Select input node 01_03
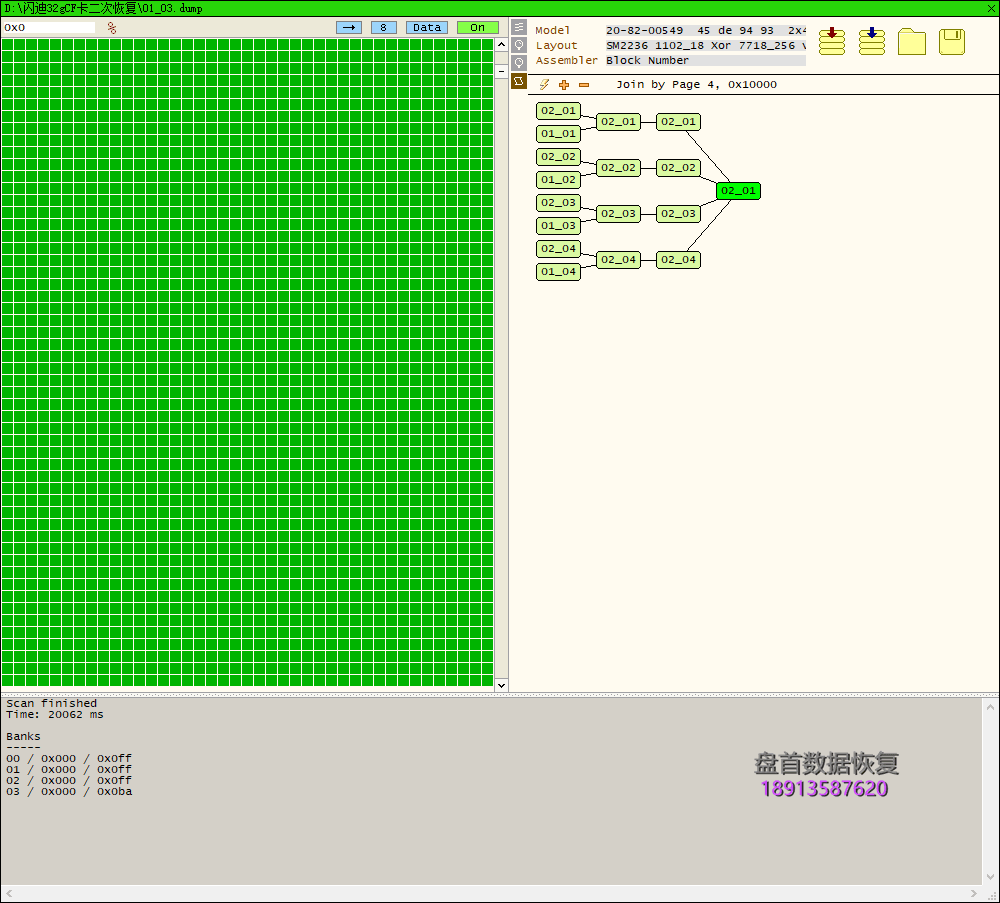1000x903 pixels. click(x=558, y=225)
